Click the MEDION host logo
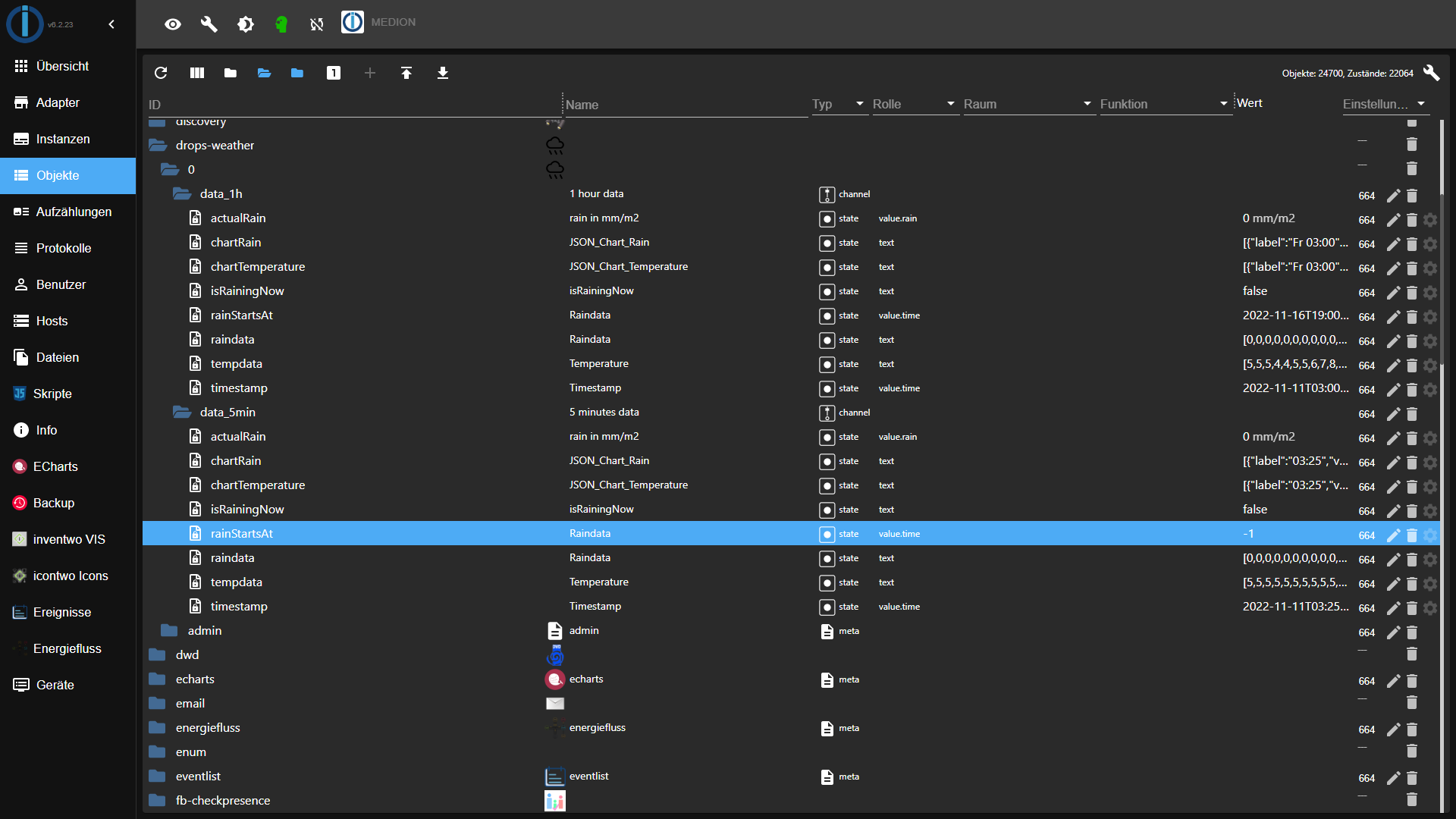This screenshot has height=819, width=1456. tap(353, 23)
